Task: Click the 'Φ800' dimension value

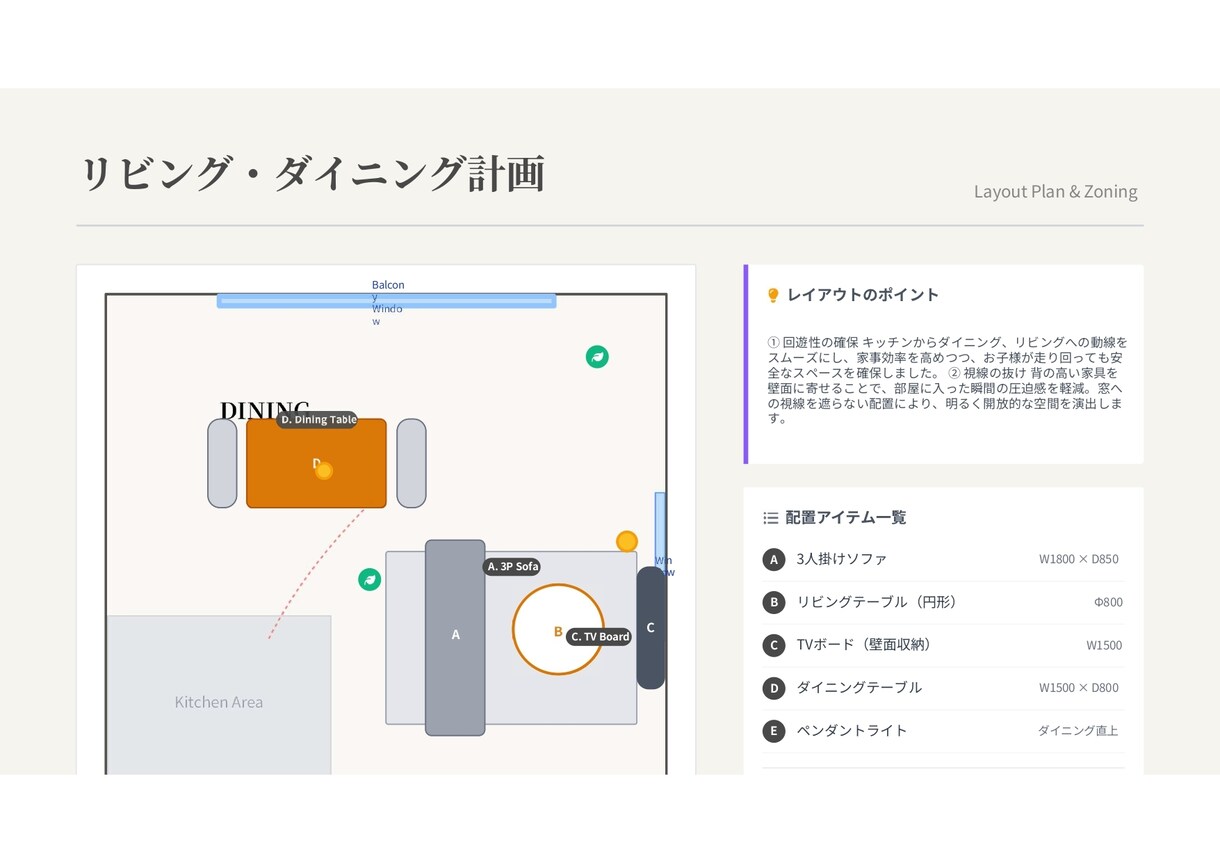Action: [1108, 602]
